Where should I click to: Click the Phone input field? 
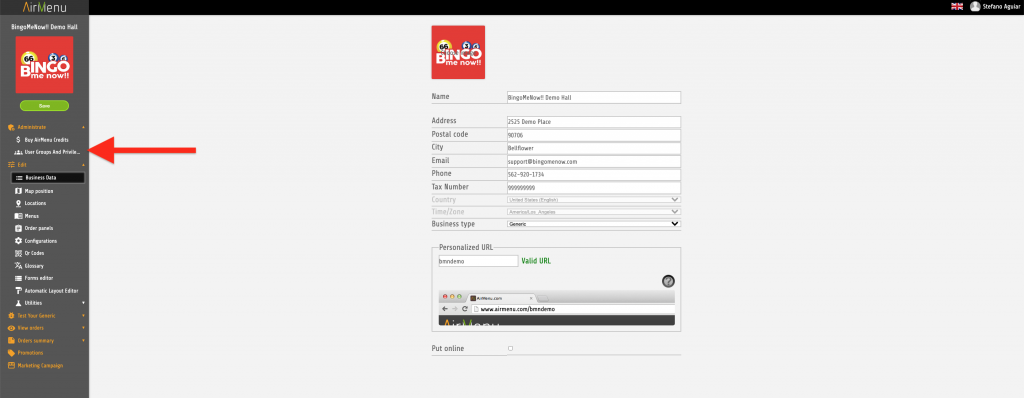[594, 175]
